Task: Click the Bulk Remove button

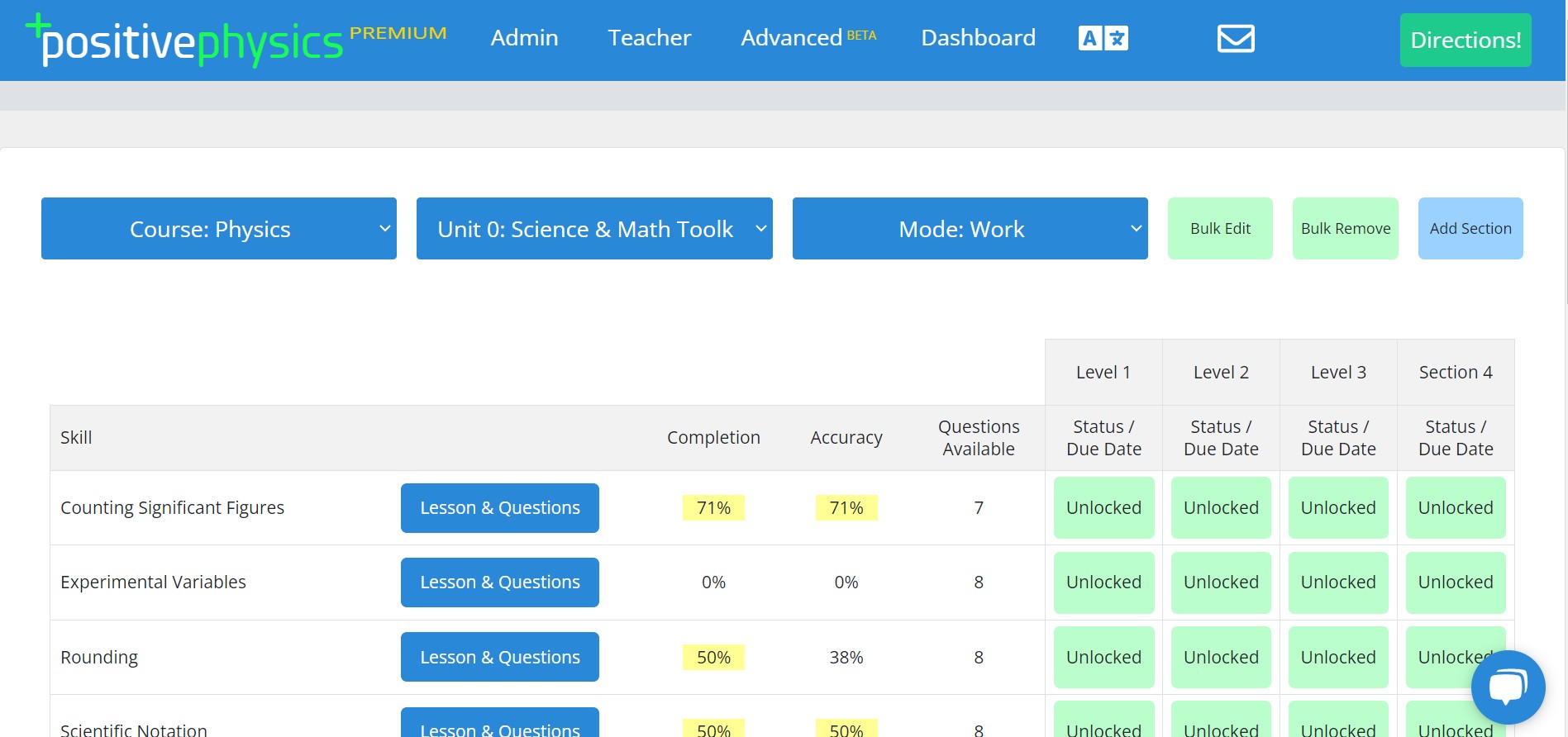Action: [x=1345, y=229]
